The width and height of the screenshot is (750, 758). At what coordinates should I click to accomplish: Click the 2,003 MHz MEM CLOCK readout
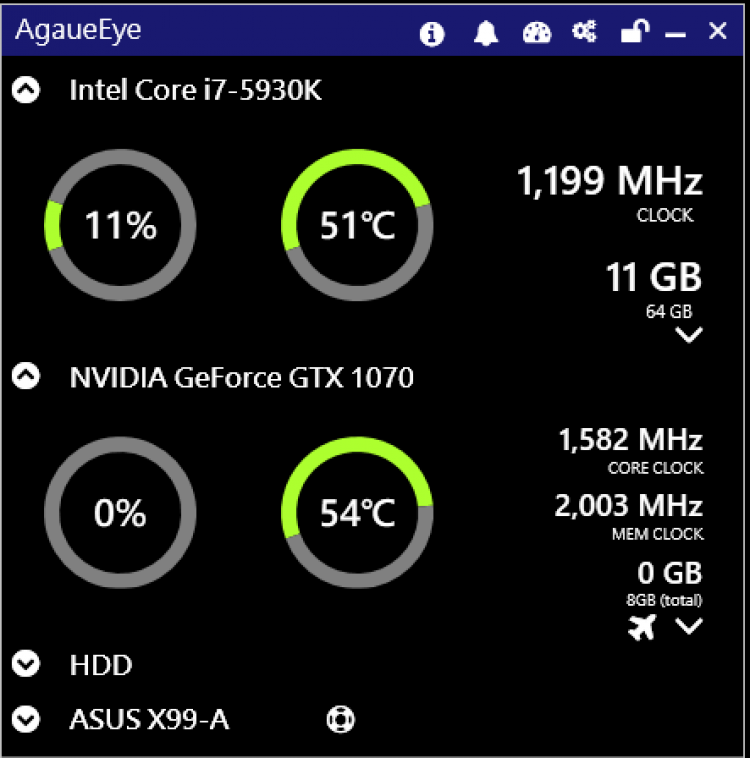tap(629, 506)
